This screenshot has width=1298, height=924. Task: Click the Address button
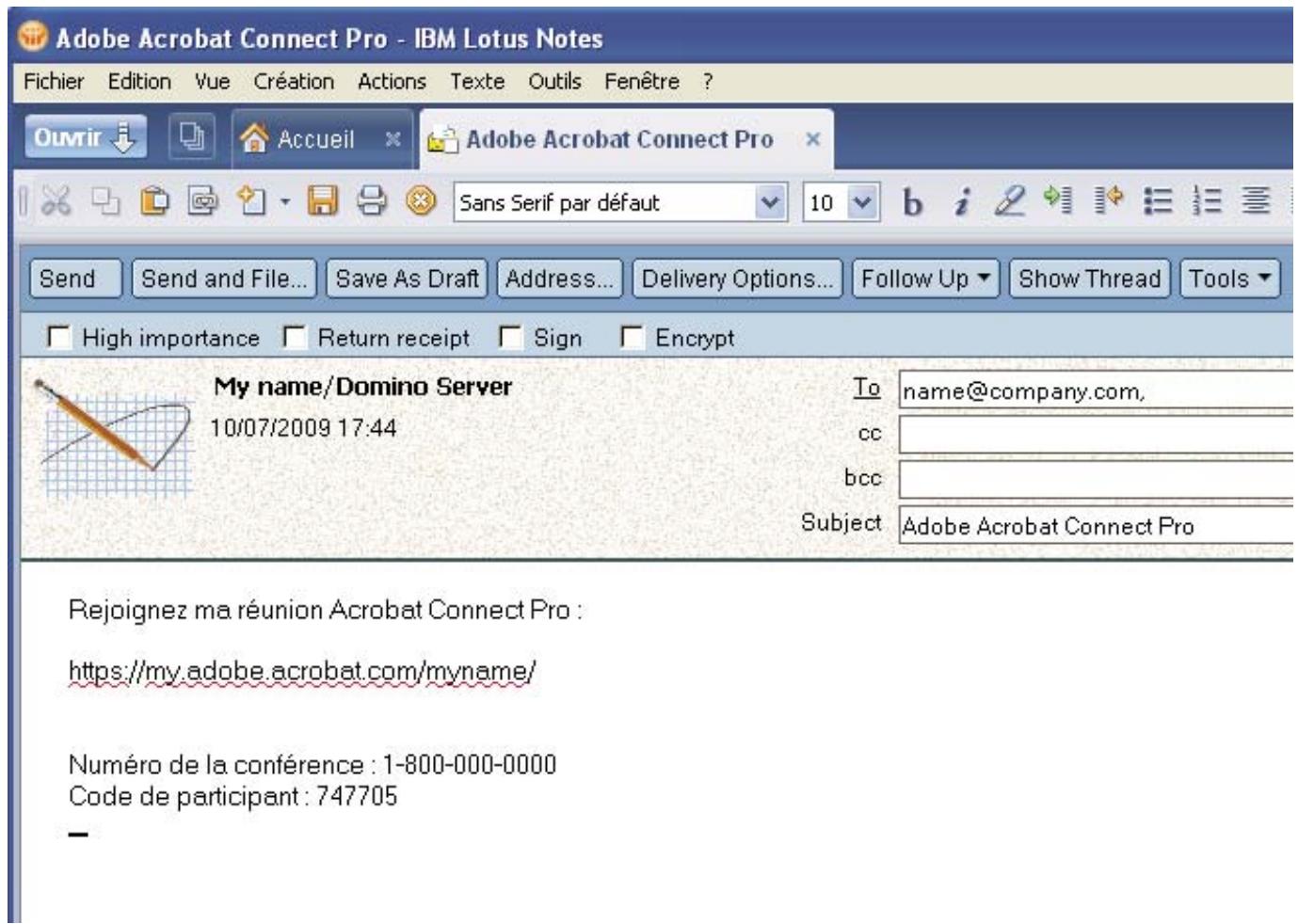(559, 279)
